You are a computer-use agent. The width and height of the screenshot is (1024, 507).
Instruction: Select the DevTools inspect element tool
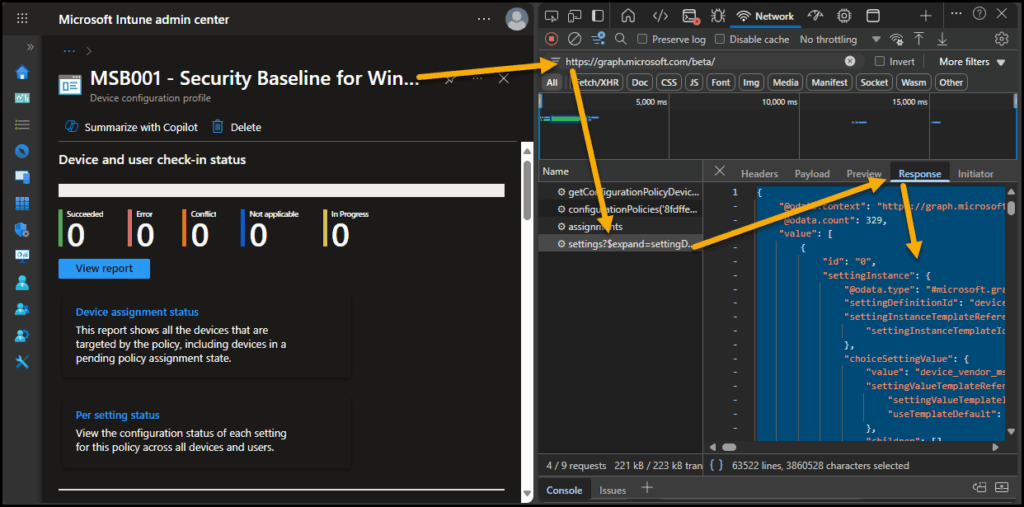tap(552, 16)
